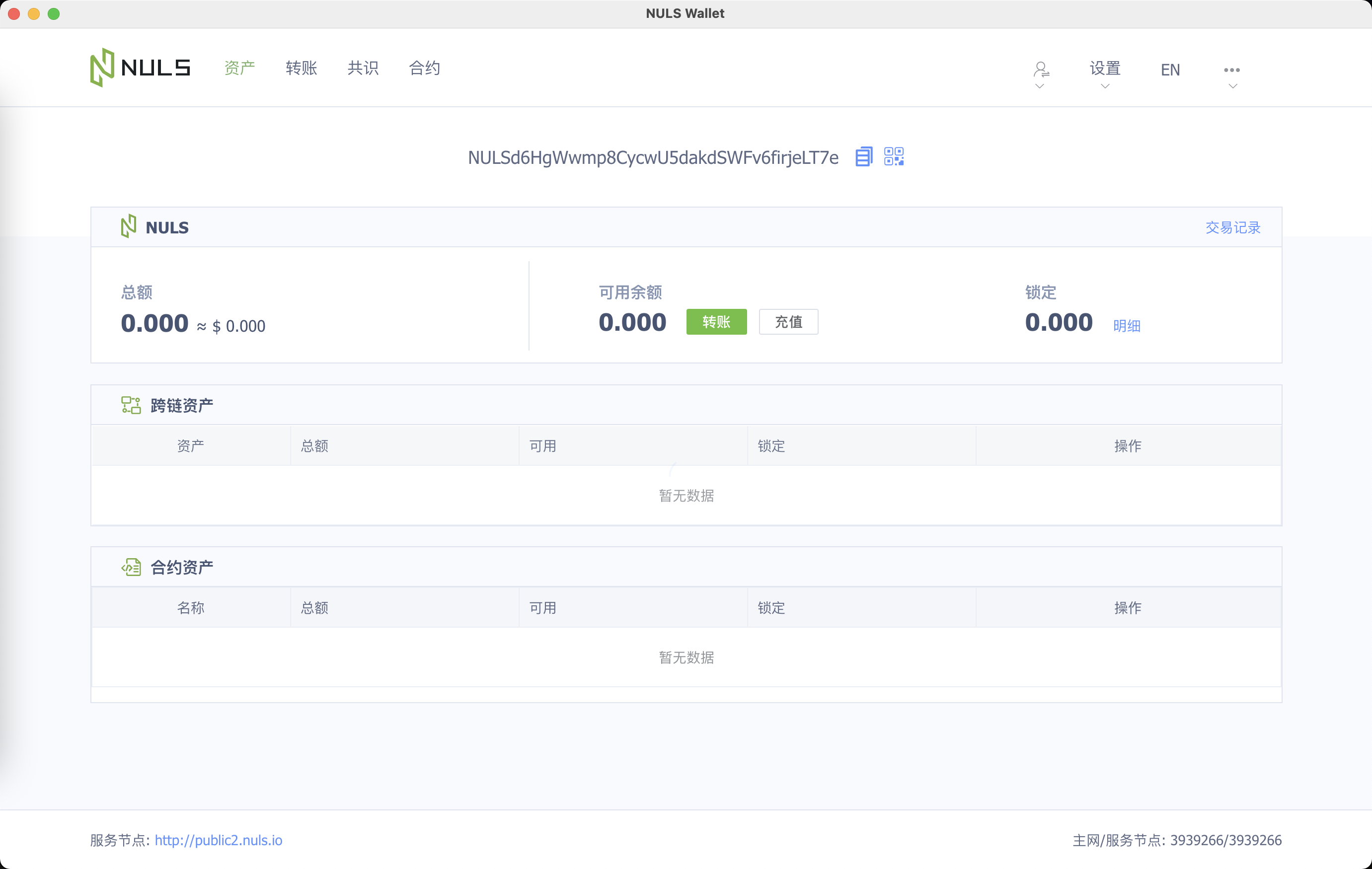Open the three-dots more menu
Viewport: 1372px width, 869px height.
1231,70
